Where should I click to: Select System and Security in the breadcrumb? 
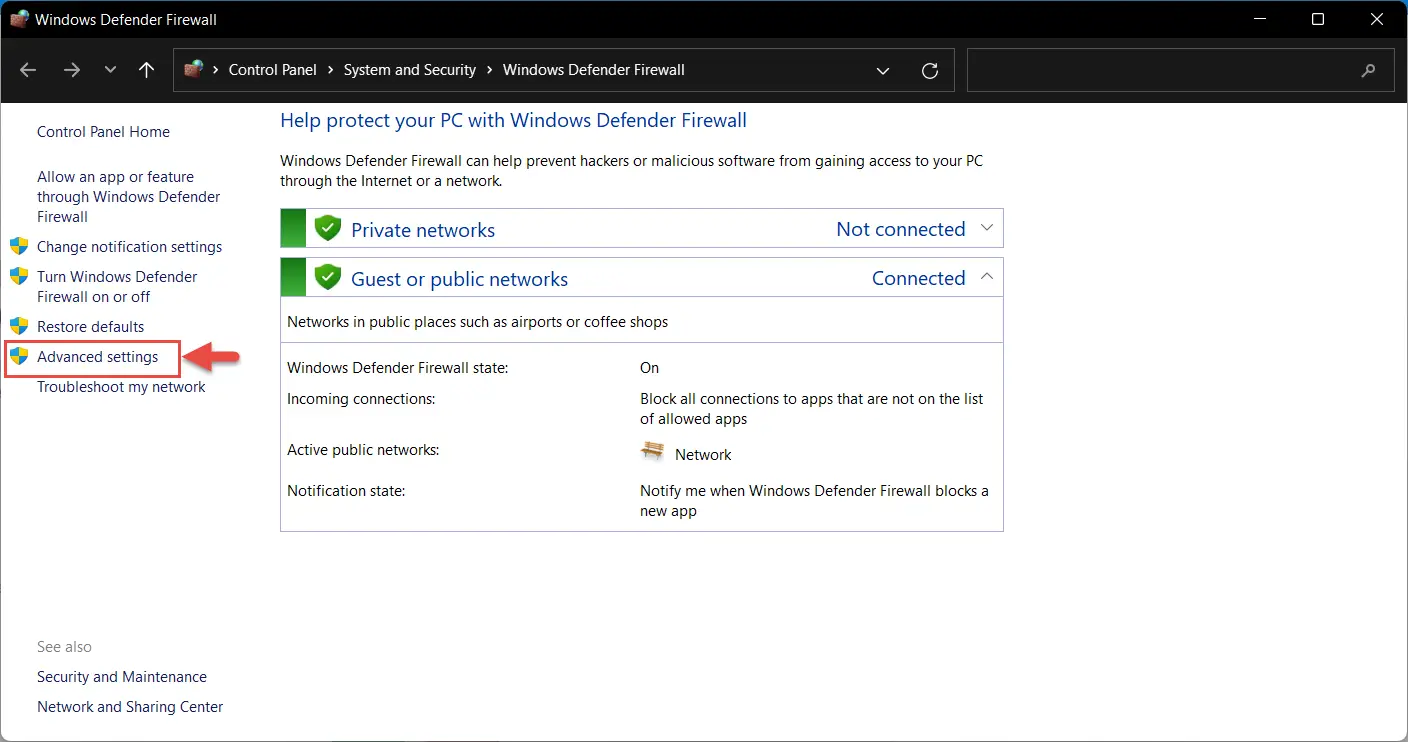click(410, 70)
